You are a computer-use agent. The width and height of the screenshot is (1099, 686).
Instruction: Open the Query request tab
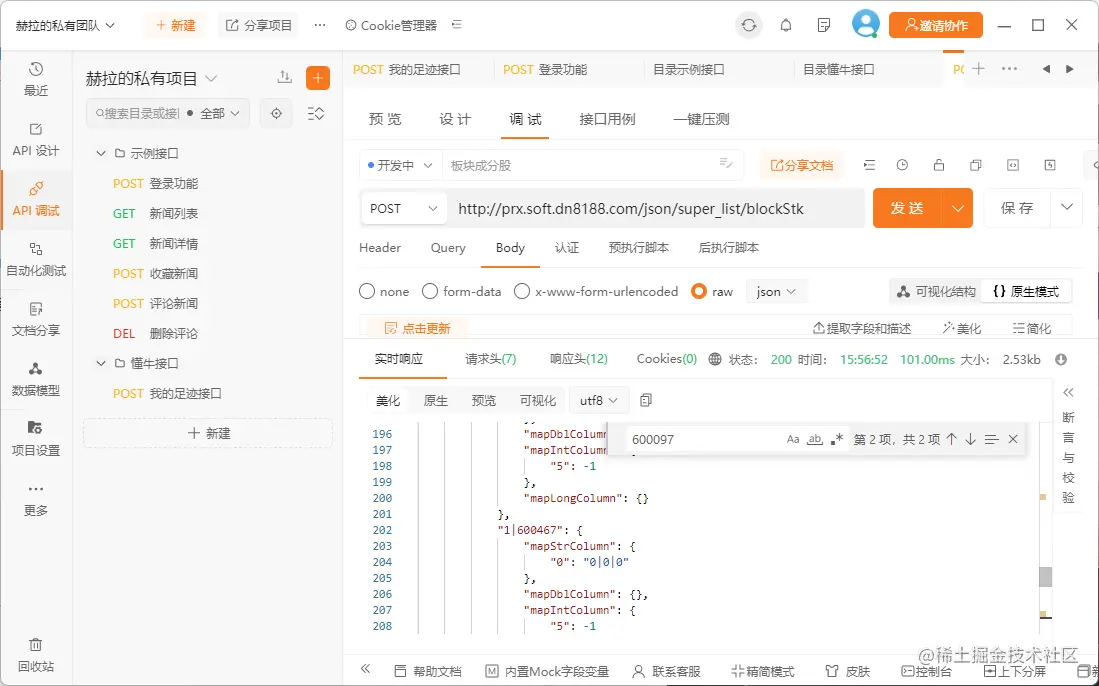tap(448, 248)
